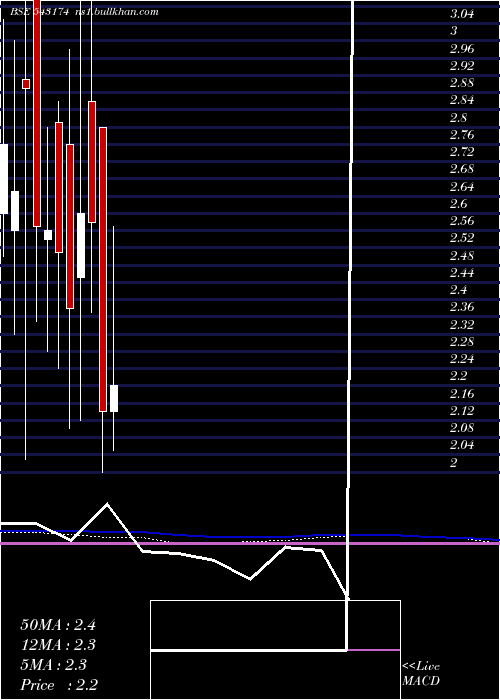Click the 2.68 price axis label

pos(462,169)
